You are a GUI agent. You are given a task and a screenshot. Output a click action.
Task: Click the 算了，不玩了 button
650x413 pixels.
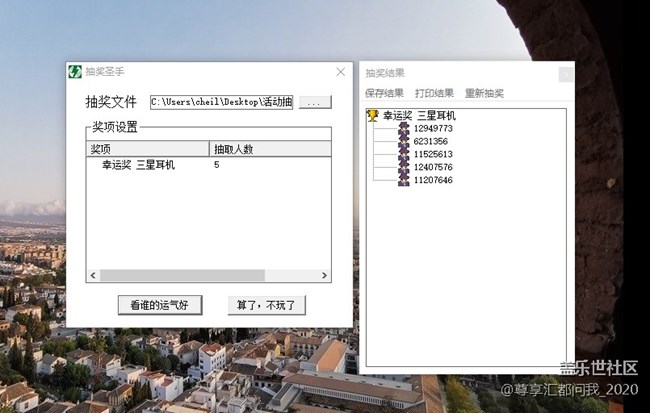pyautogui.click(x=267, y=305)
